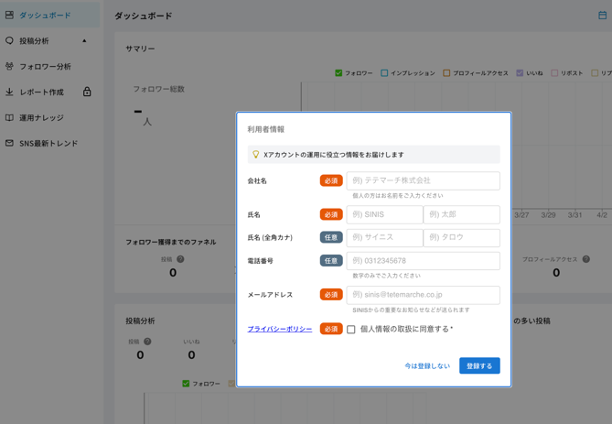Click the 登録する button
The image size is (612, 424).
(479, 366)
